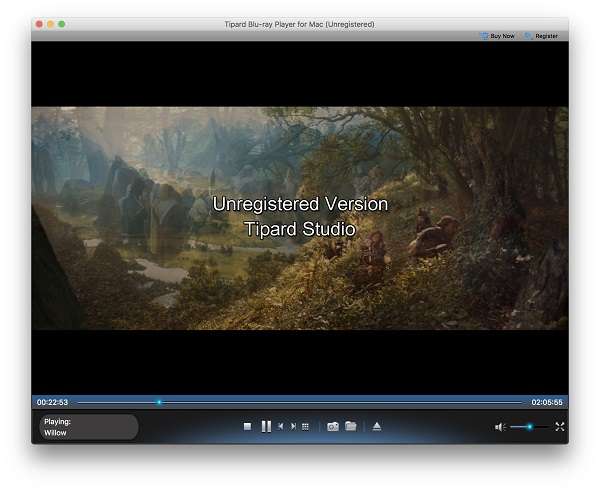Viewport: 600px width, 489px height.
Task: Click the elapsed time 00:22:53
Action: pos(52,402)
